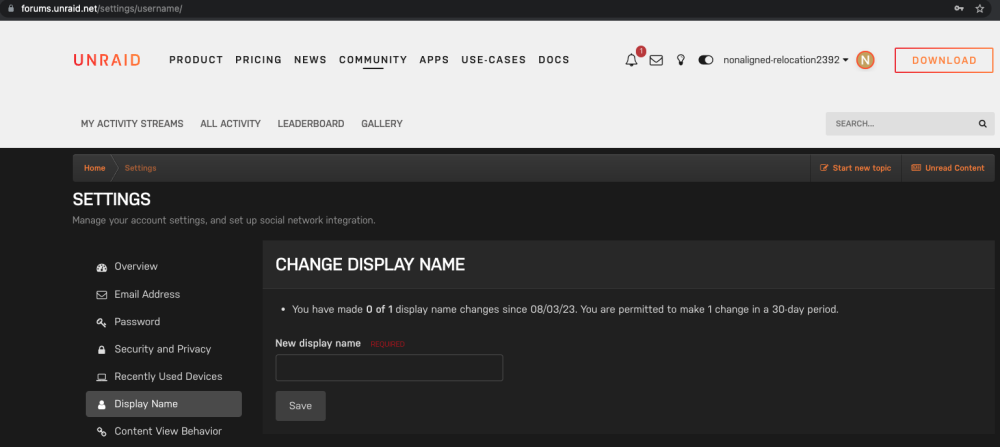Open Unread Content
This screenshot has height=447, width=1000.
(x=948, y=168)
